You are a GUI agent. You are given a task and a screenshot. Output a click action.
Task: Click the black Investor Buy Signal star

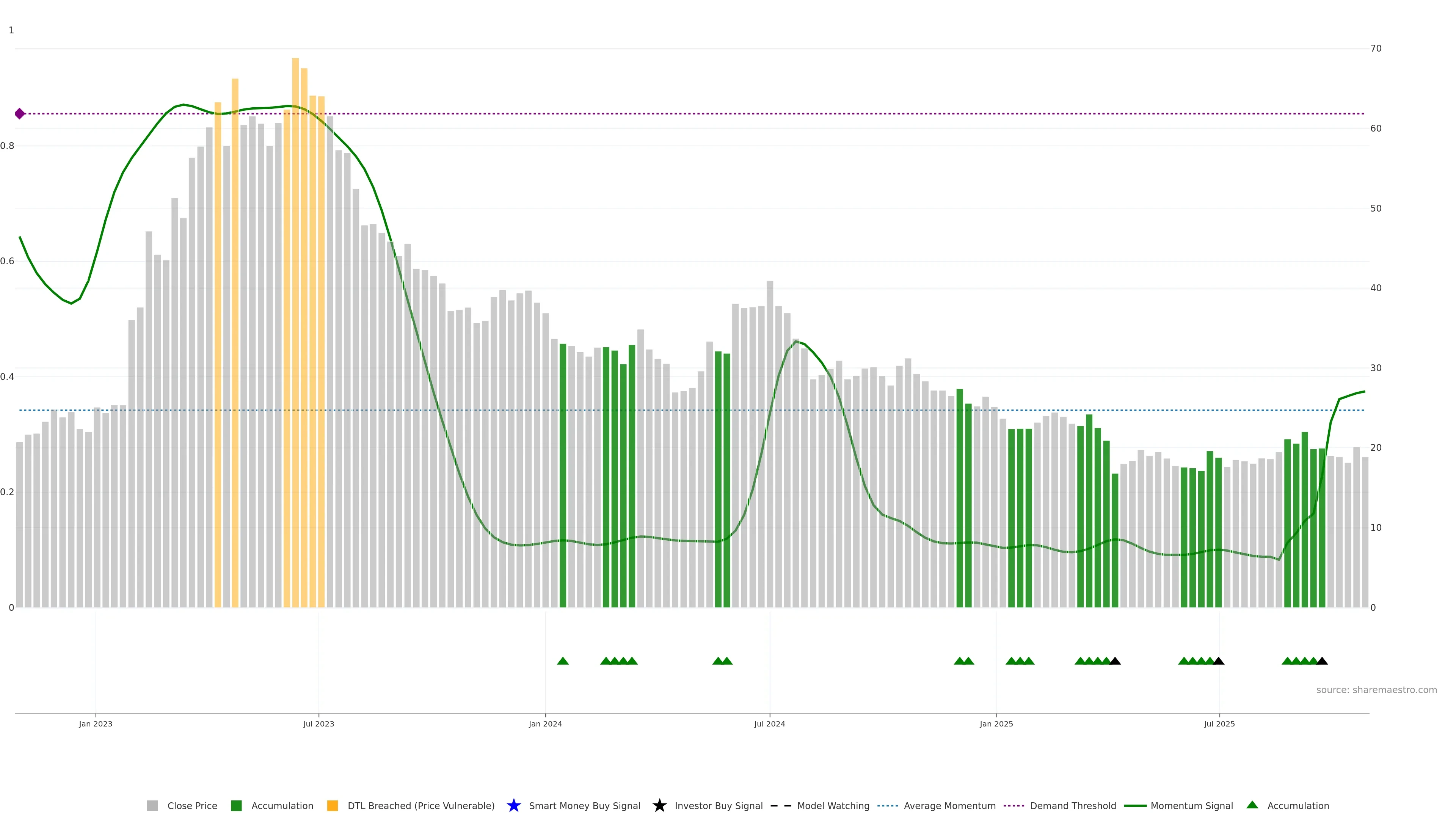[660, 805]
